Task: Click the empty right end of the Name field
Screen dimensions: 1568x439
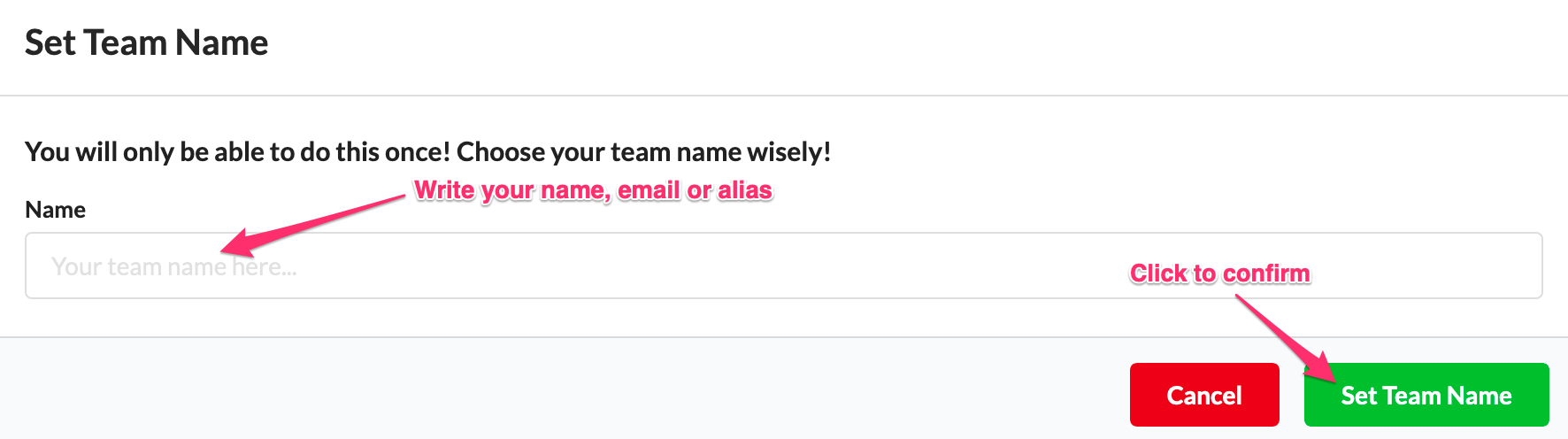Action: click(x=1460, y=266)
